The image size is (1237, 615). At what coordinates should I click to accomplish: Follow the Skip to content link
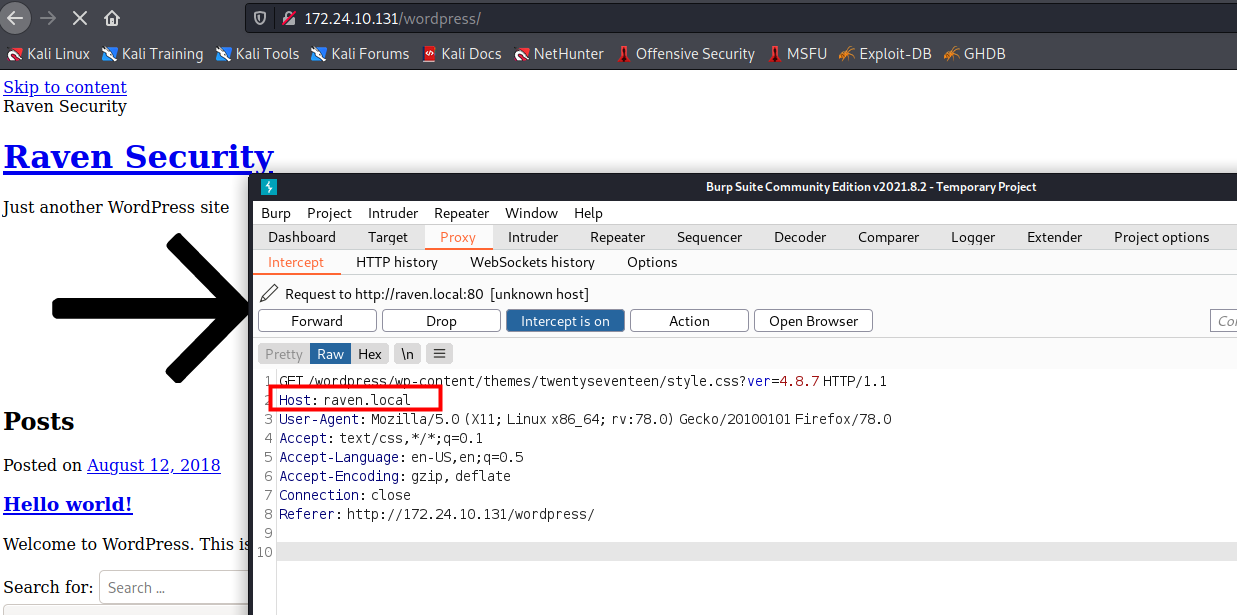pyautogui.click(x=65, y=87)
